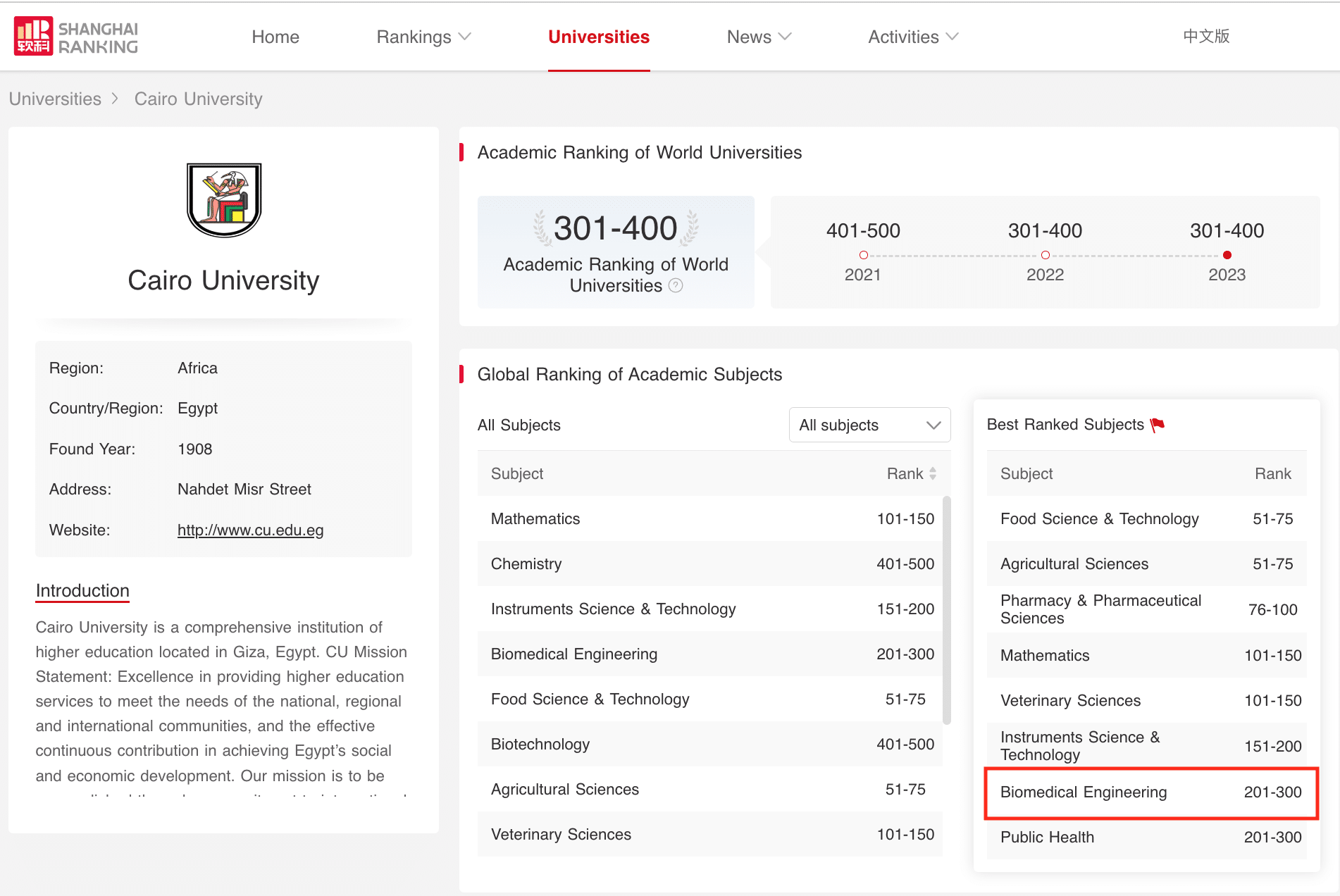Click the Cairo University emblem

(x=223, y=200)
